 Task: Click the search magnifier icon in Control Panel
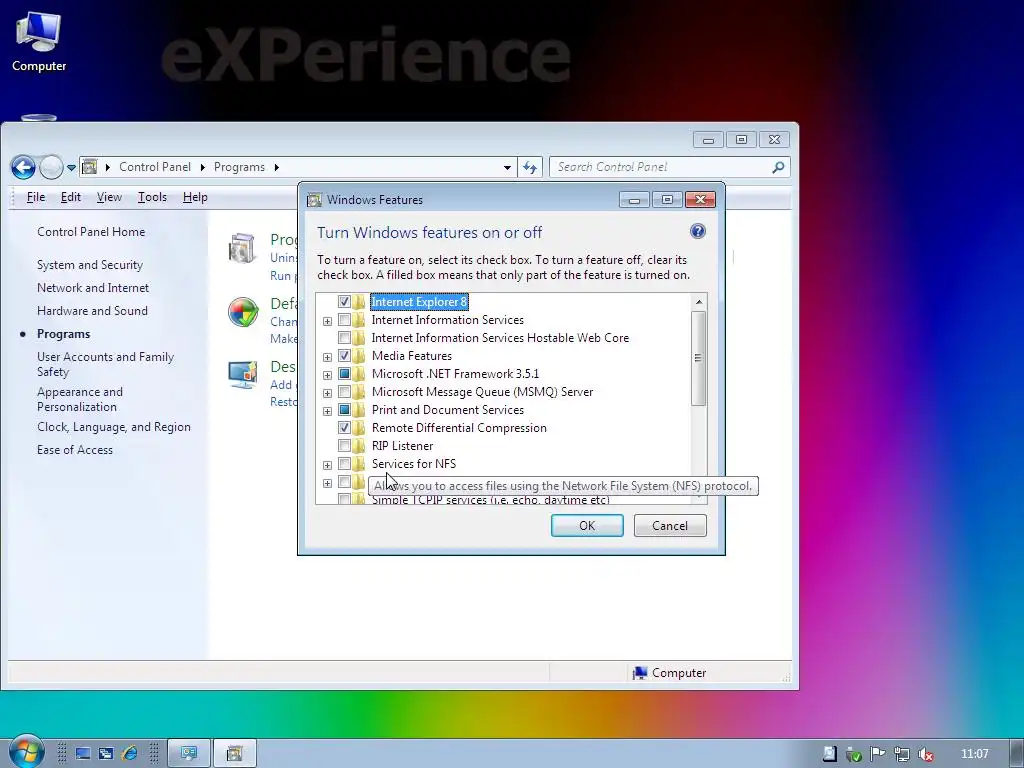(778, 167)
